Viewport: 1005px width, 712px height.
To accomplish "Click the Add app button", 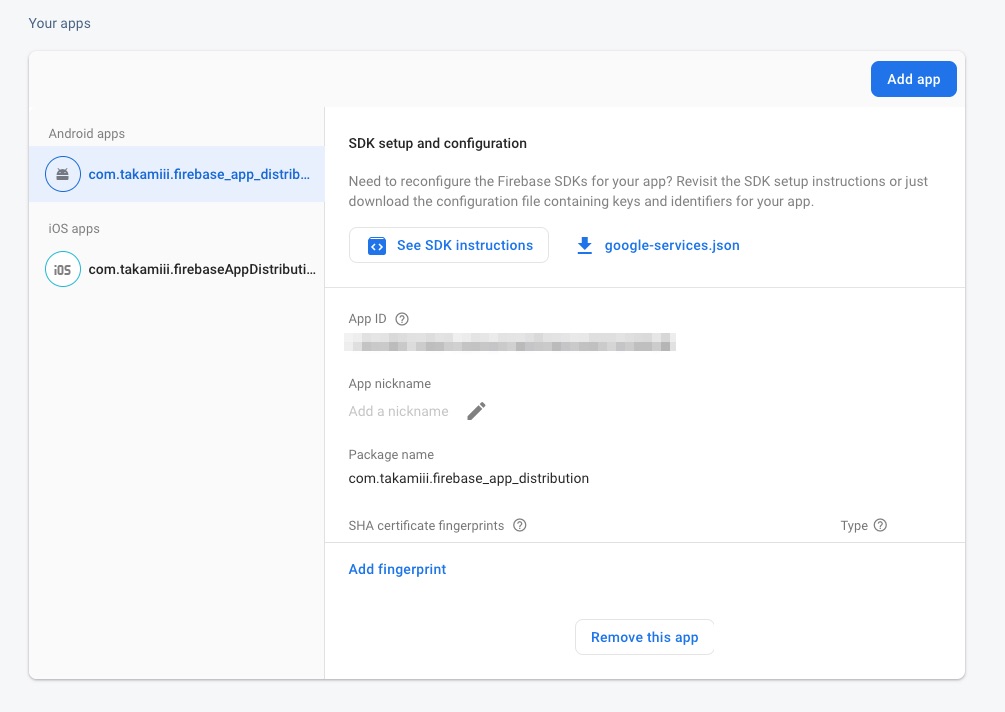I will [x=913, y=79].
